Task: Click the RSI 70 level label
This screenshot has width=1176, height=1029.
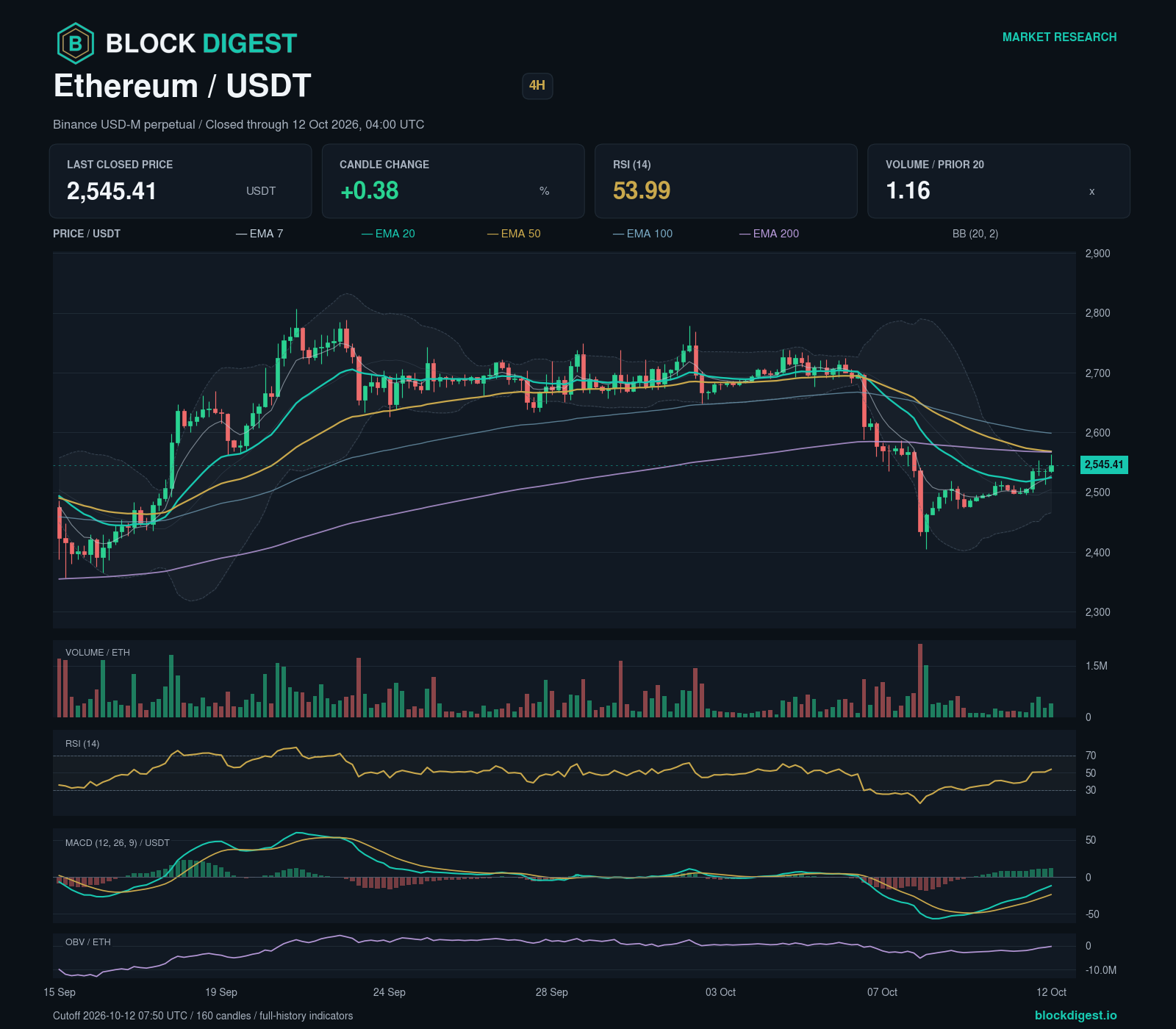Action: 1091,756
